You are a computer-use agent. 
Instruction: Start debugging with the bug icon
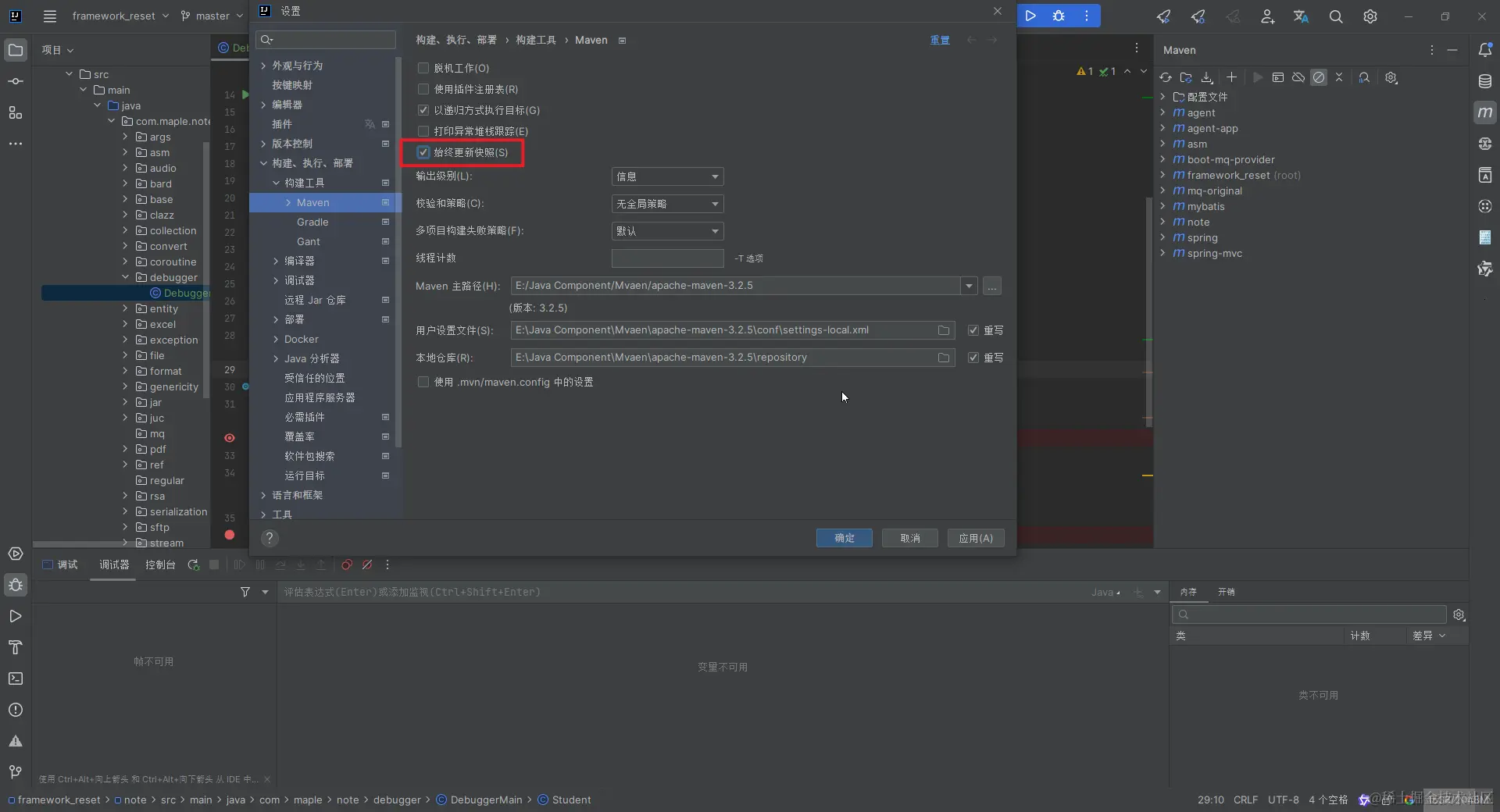pos(1059,16)
